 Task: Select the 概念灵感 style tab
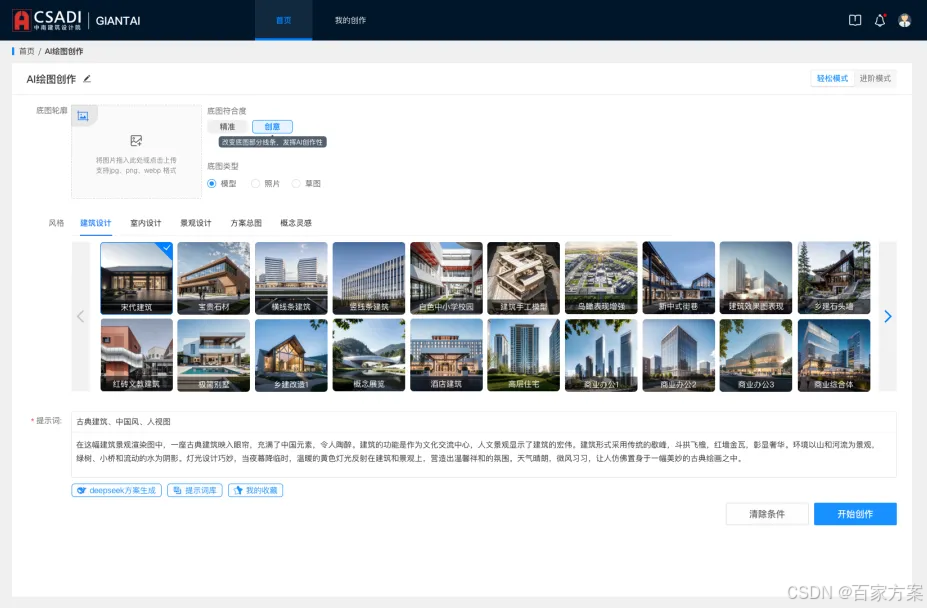point(296,223)
